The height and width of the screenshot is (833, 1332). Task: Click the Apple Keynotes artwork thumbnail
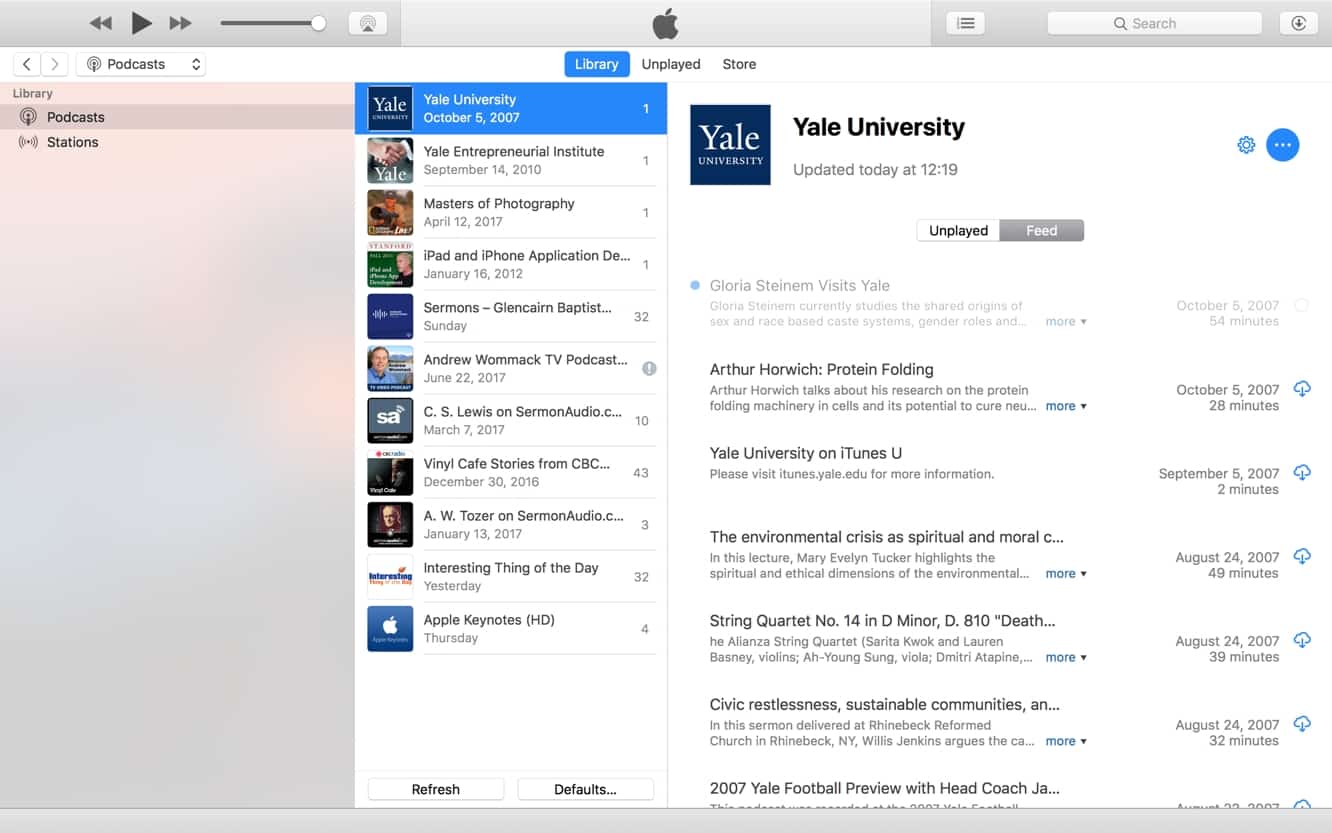coord(390,628)
